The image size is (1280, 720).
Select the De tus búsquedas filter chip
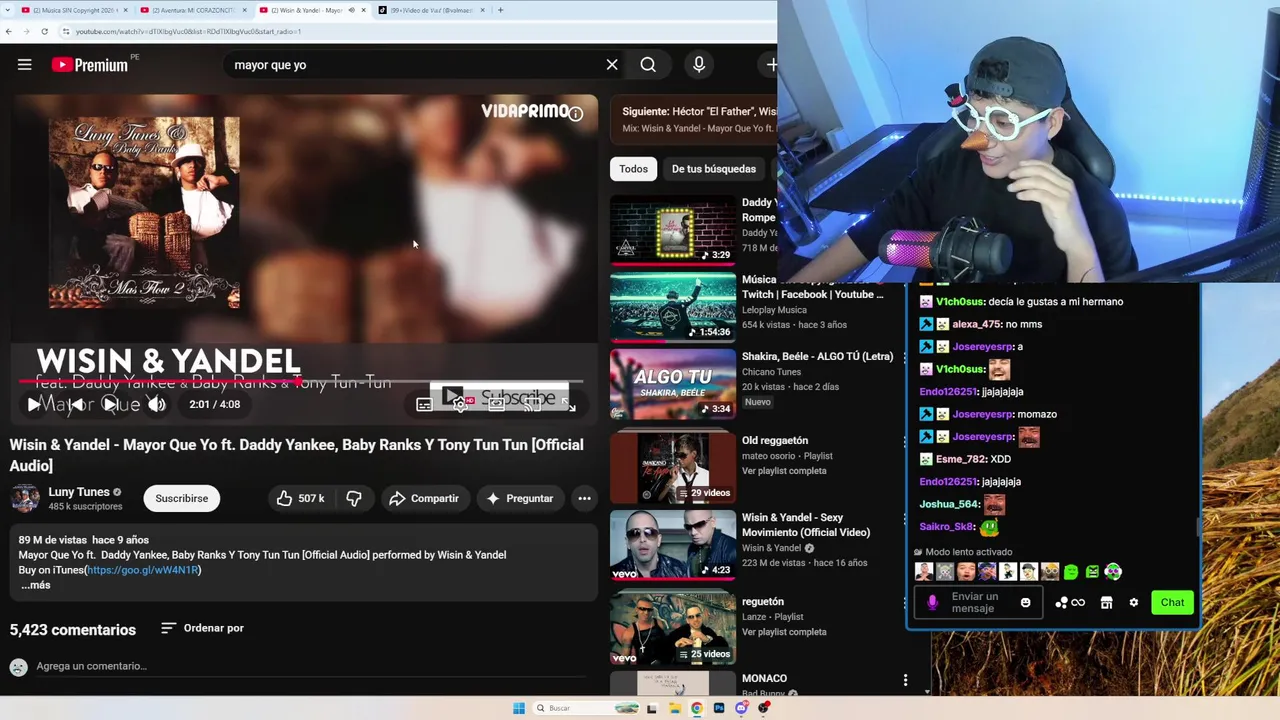click(x=714, y=169)
